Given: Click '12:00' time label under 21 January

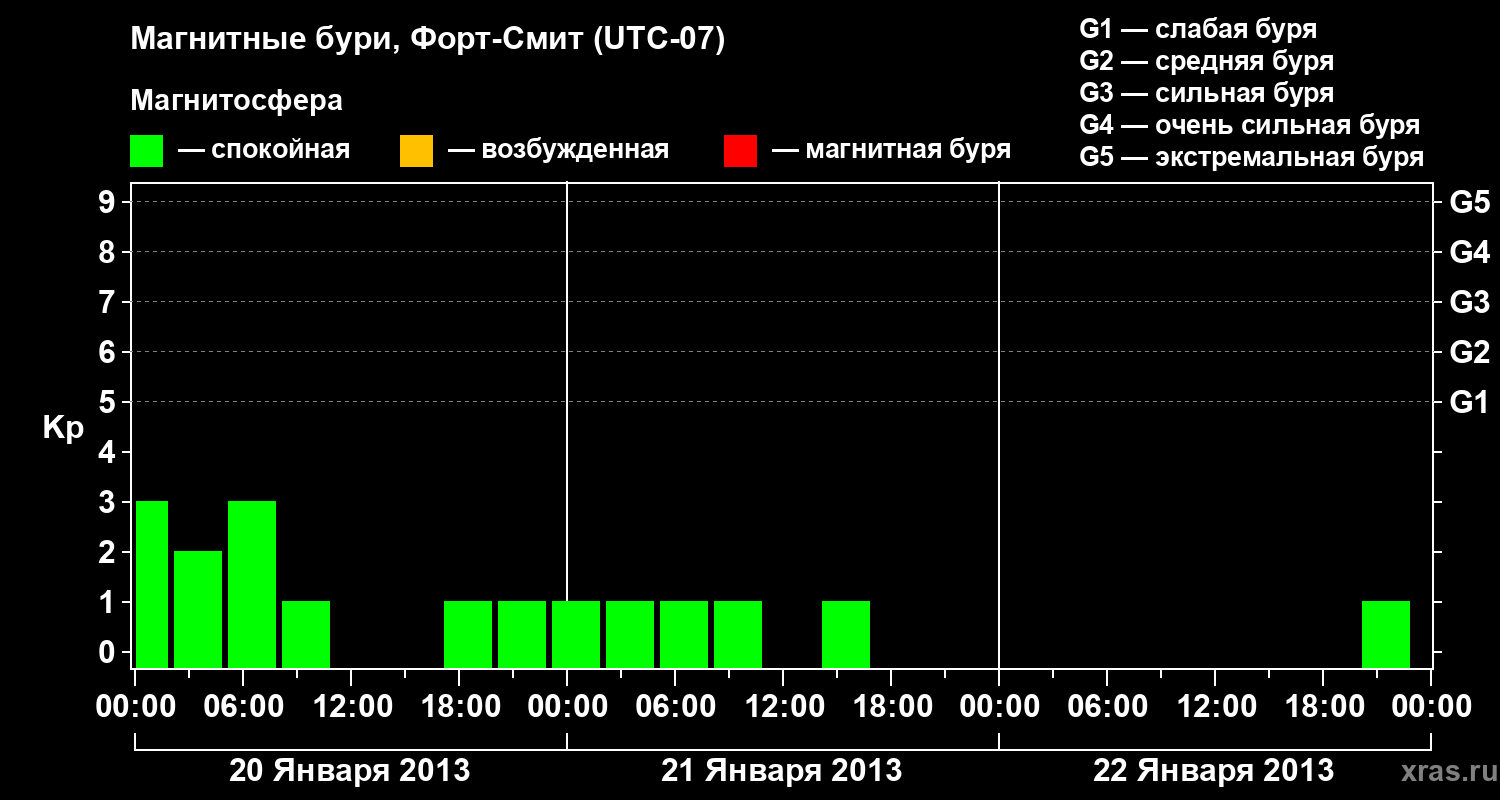Looking at the screenshot, I should [783, 706].
